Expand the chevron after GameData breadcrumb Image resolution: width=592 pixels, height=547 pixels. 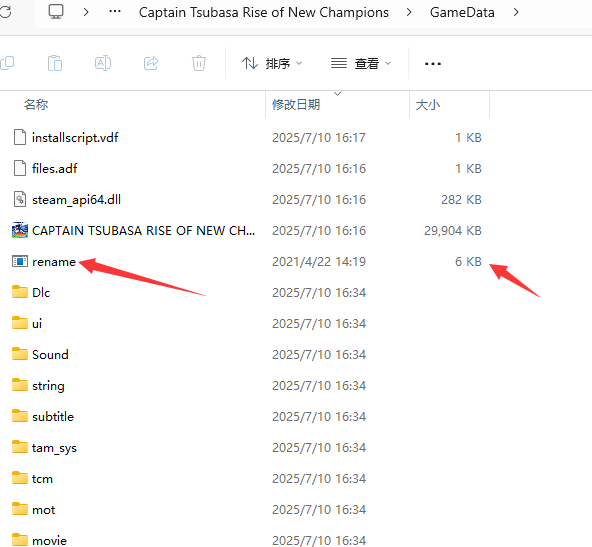(516, 12)
